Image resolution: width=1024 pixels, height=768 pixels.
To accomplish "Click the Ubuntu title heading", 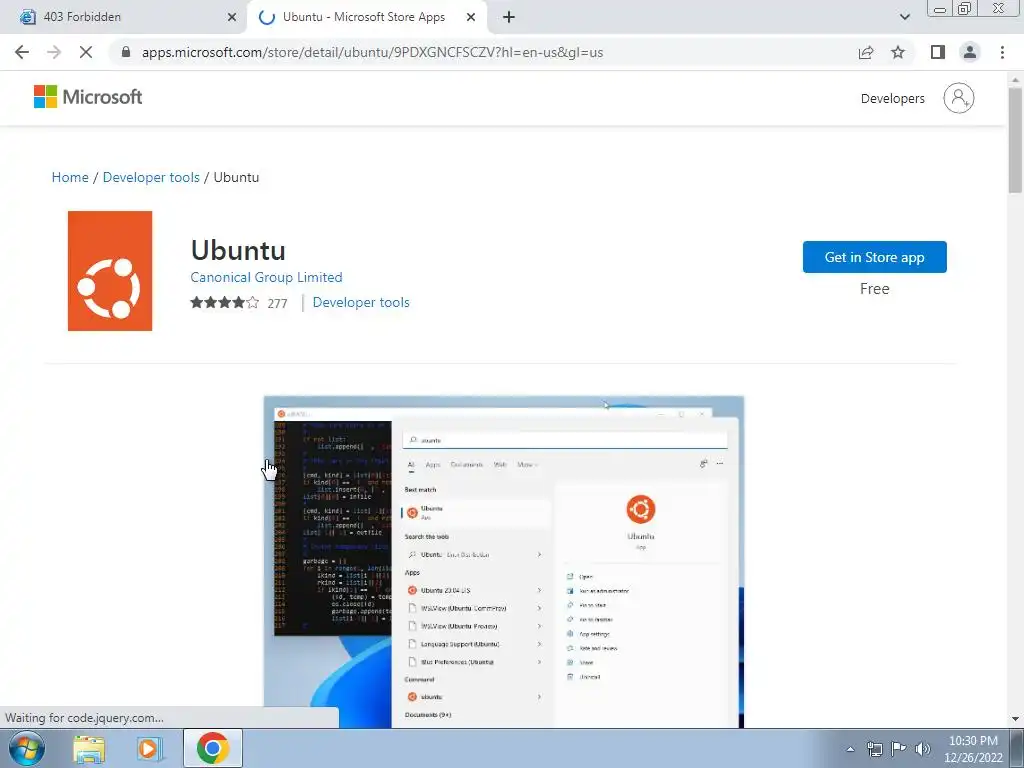I will 238,250.
